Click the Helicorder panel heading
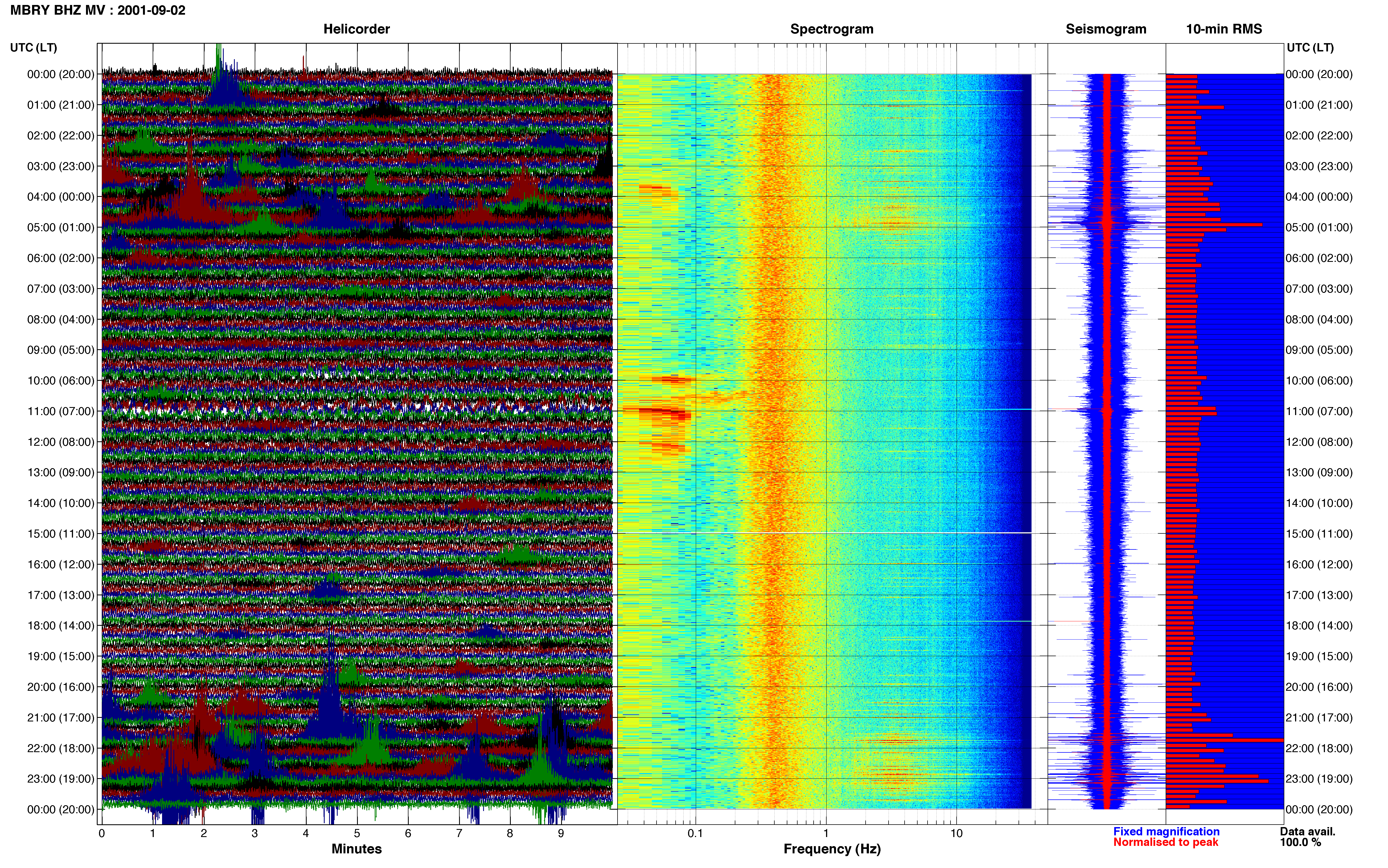Viewport: 1388px width, 868px height. coord(356,29)
